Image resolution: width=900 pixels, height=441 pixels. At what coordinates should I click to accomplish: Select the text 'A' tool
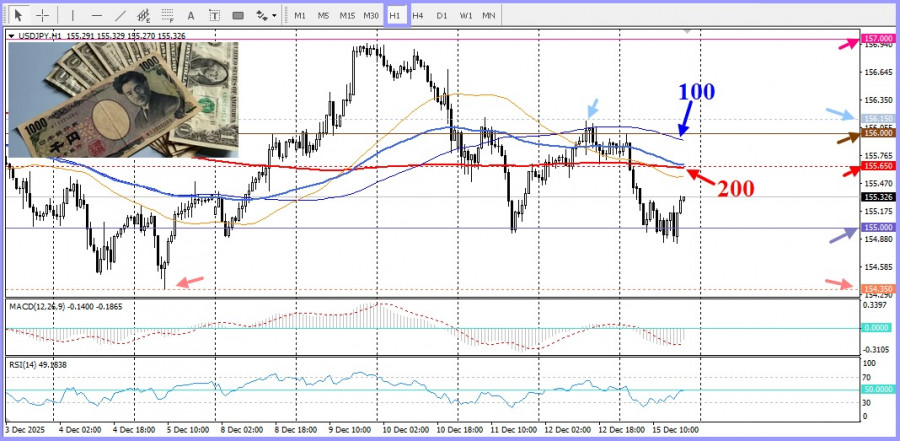click(192, 15)
